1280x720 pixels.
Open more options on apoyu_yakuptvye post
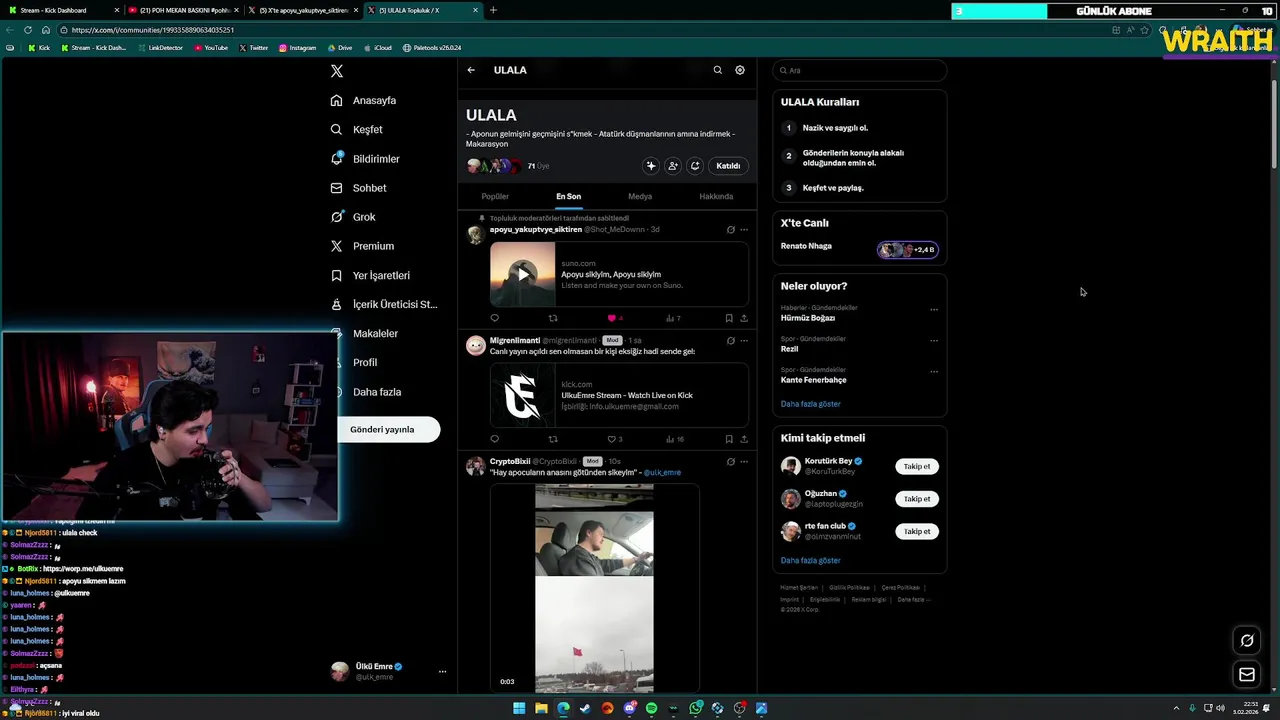click(744, 229)
